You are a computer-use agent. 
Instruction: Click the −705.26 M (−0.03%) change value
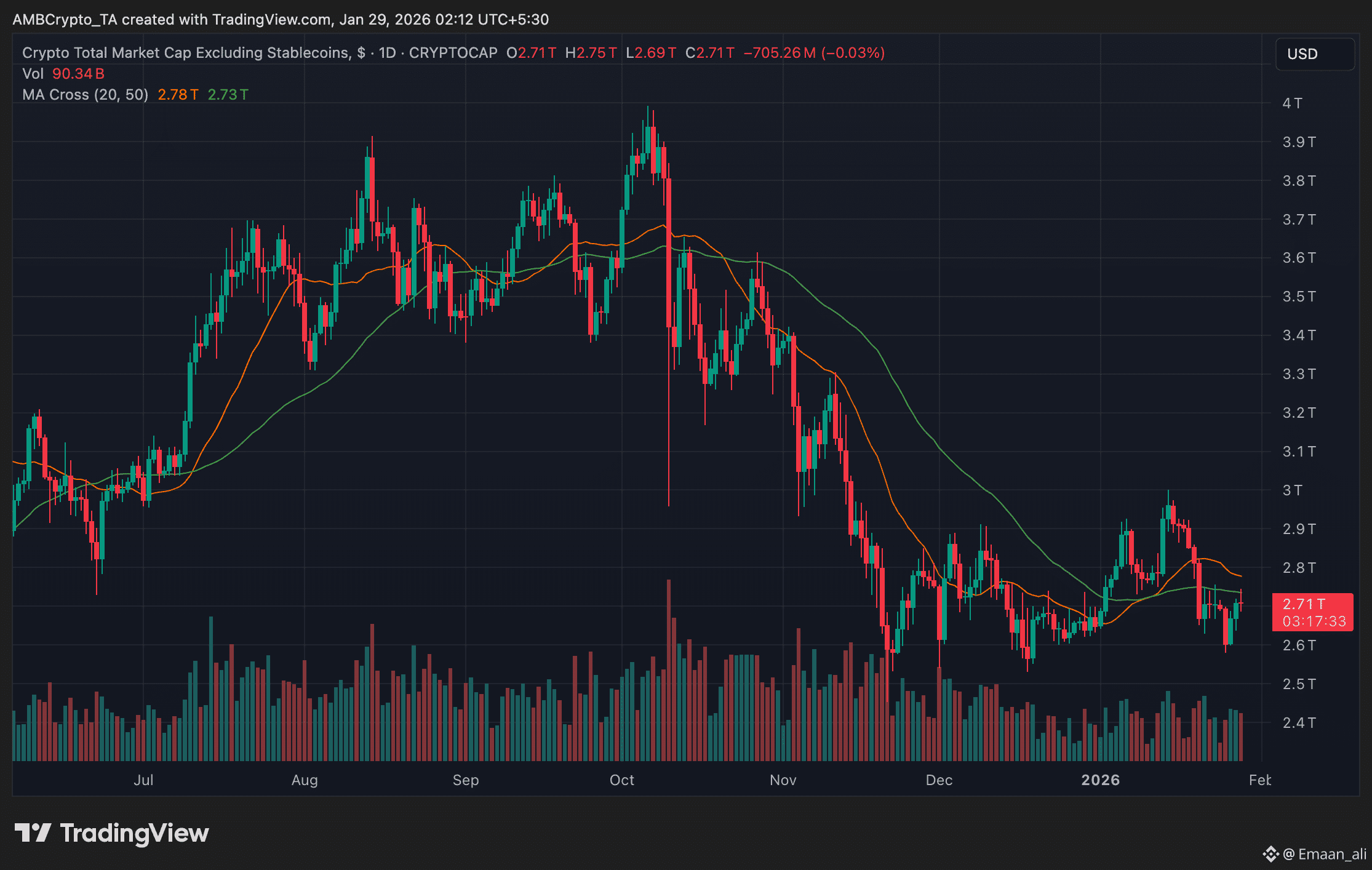(814, 53)
